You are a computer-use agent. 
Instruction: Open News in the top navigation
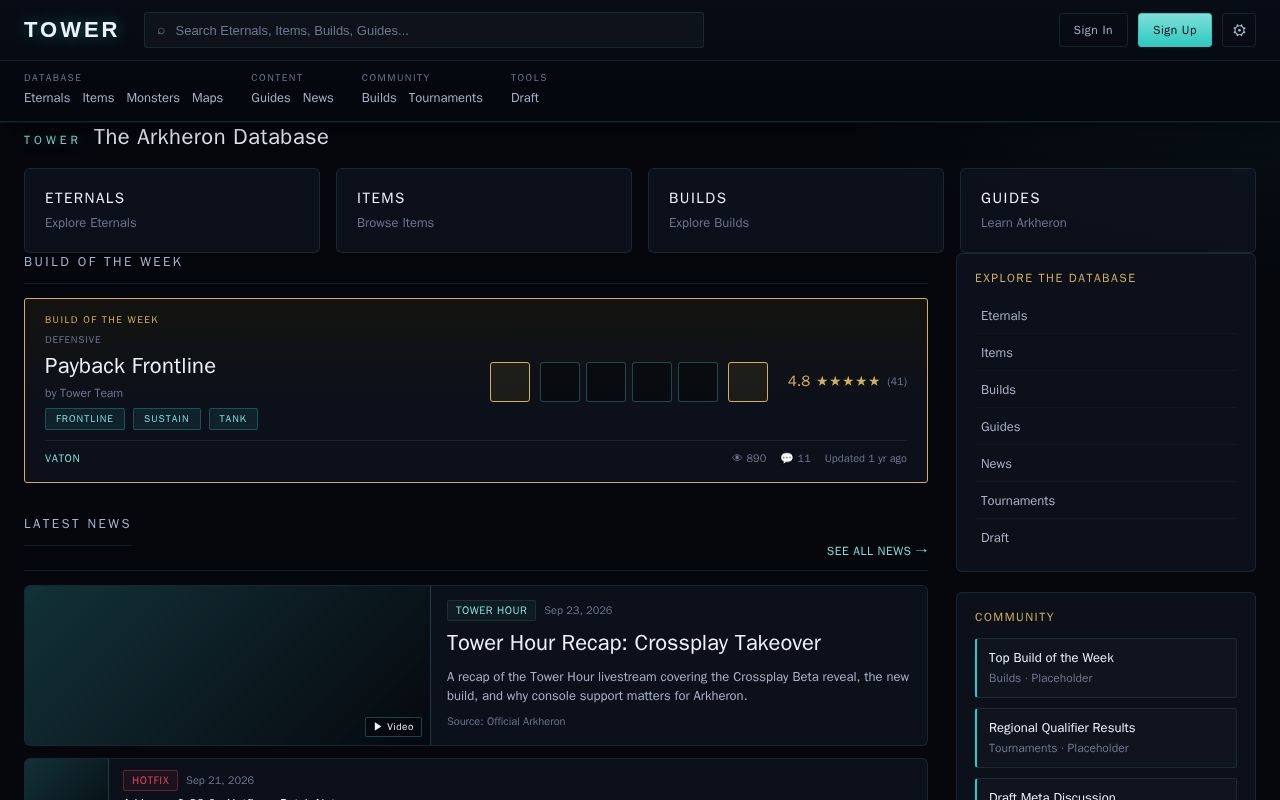pos(318,98)
